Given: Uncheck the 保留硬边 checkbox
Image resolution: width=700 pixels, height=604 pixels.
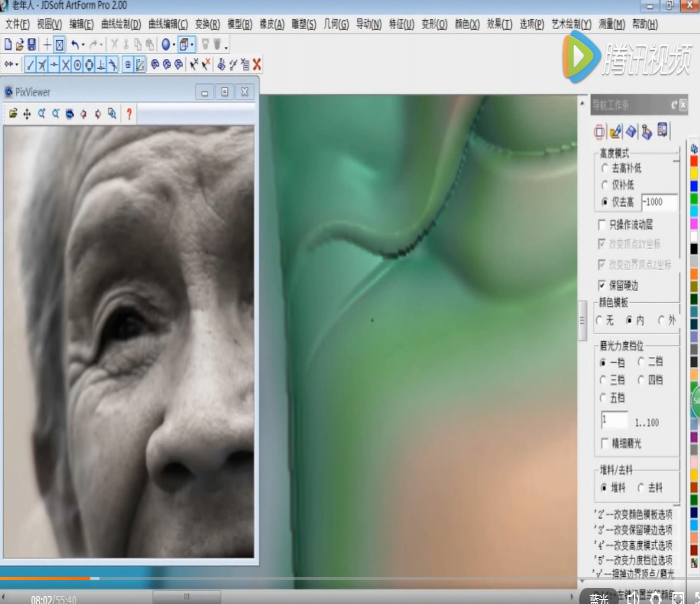Looking at the screenshot, I should coord(601,285).
